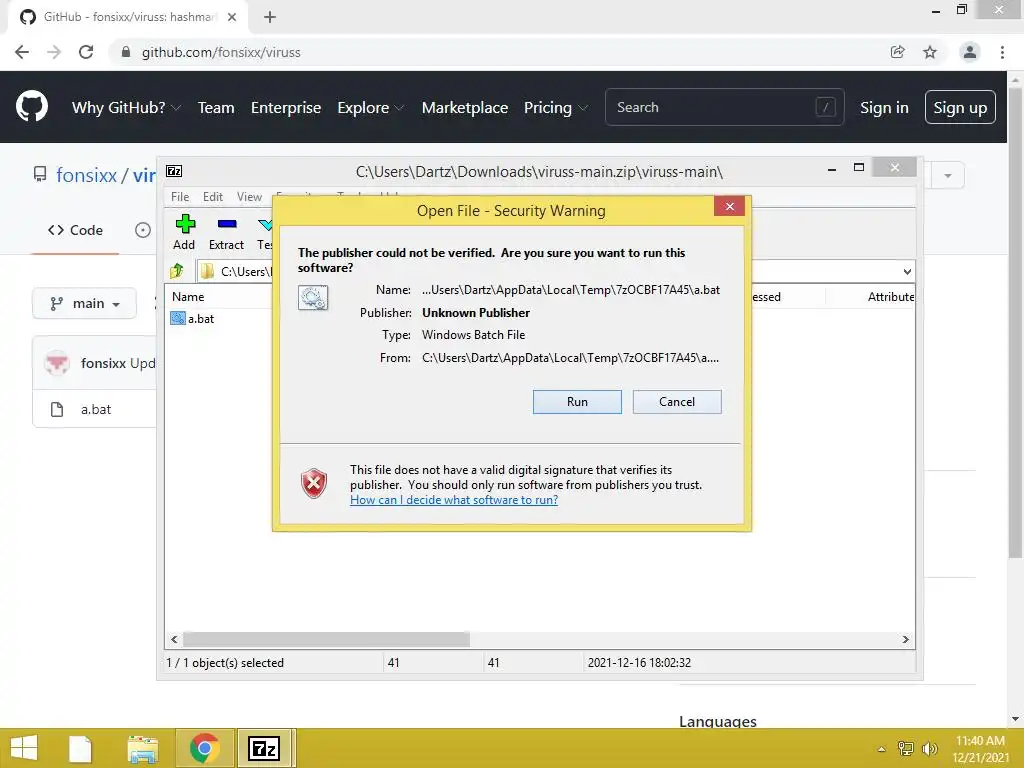Show hidden tray icons arrow
Image resolution: width=1024 pixels, height=768 pixels.
coord(882,749)
